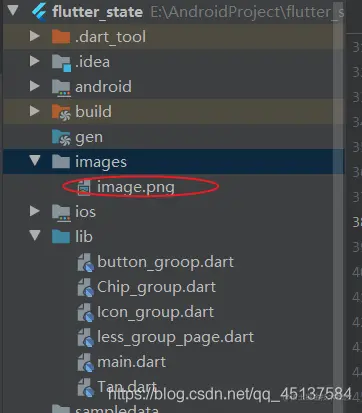This screenshot has height=413, width=362.
Task: Select the gen folder label
Action: [89, 138]
